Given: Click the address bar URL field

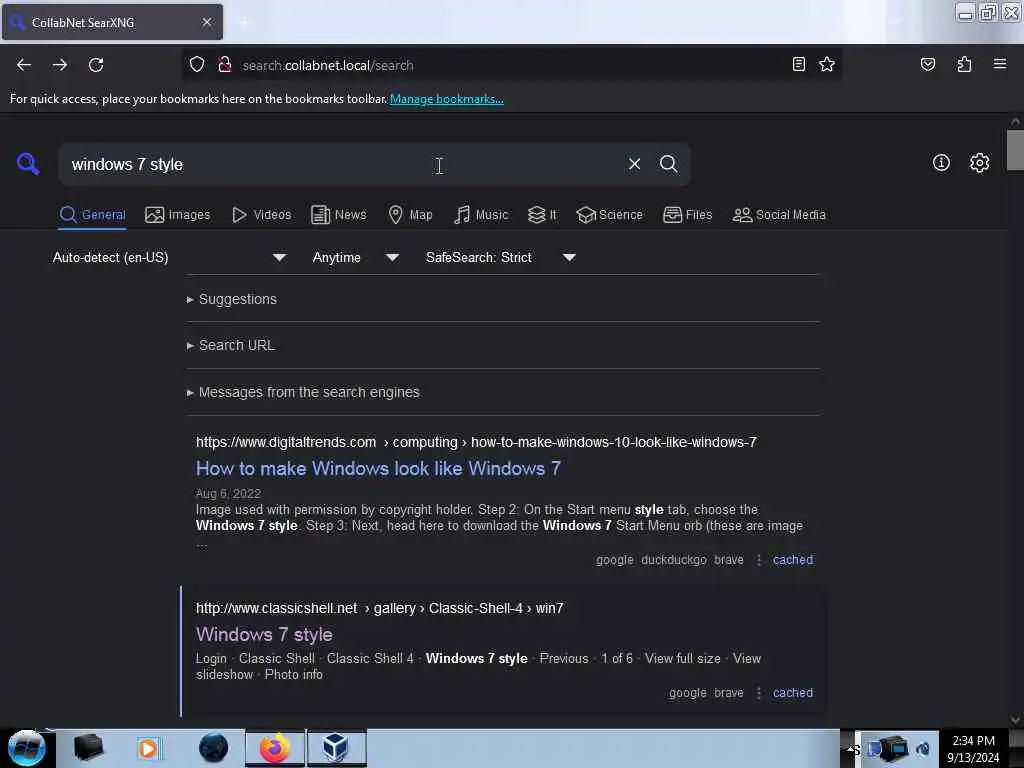Looking at the screenshot, I should 509,65.
